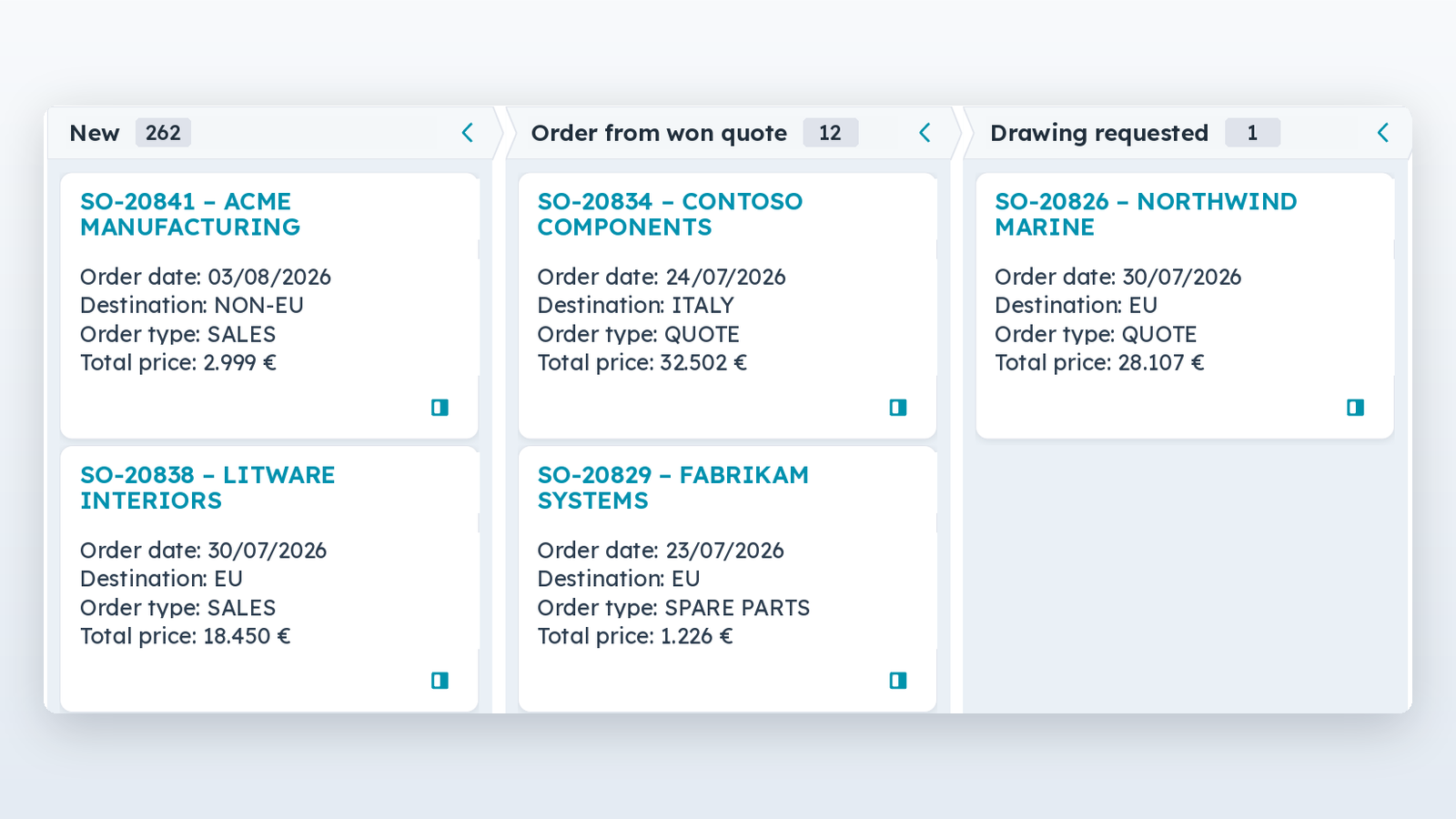Click the Drawing requested count badge 1
This screenshot has height=819, width=1456.
1252,133
